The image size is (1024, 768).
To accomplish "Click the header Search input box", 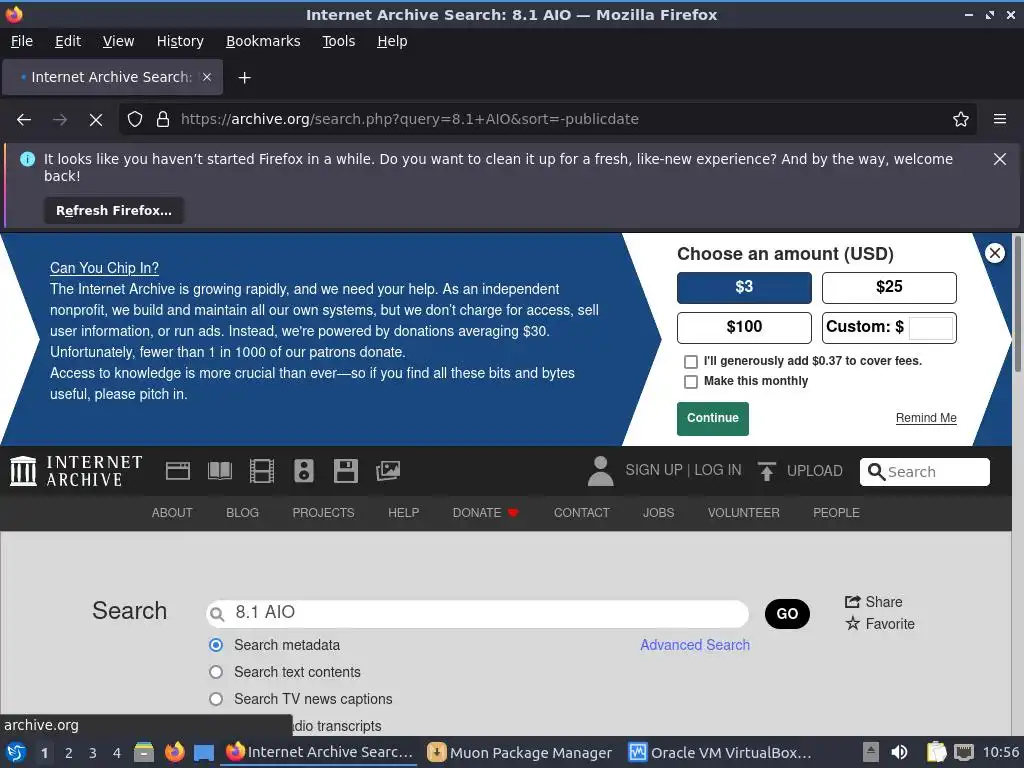I will pos(925,472).
